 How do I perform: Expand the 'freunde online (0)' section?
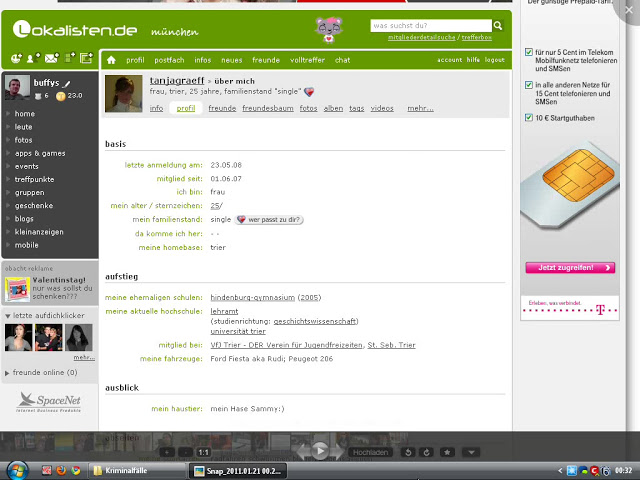point(9,373)
